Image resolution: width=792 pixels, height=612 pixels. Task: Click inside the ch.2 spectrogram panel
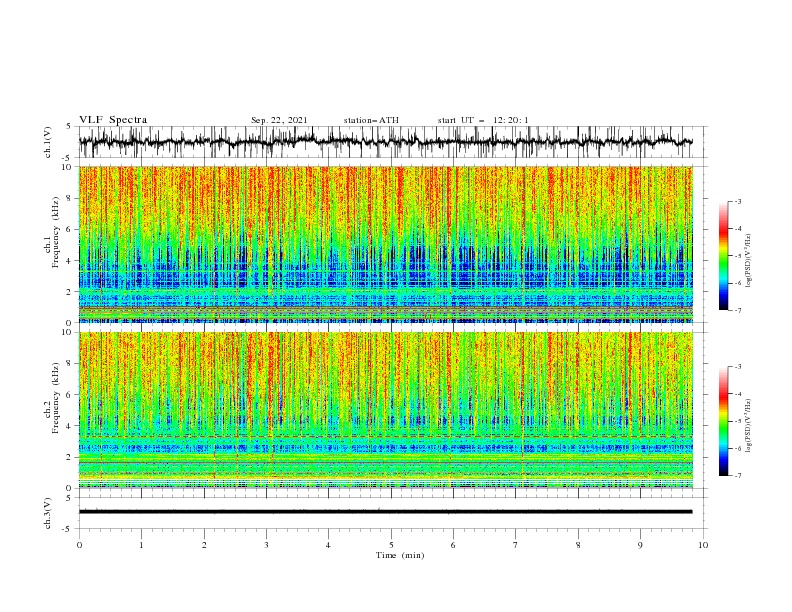[x=385, y=410]
